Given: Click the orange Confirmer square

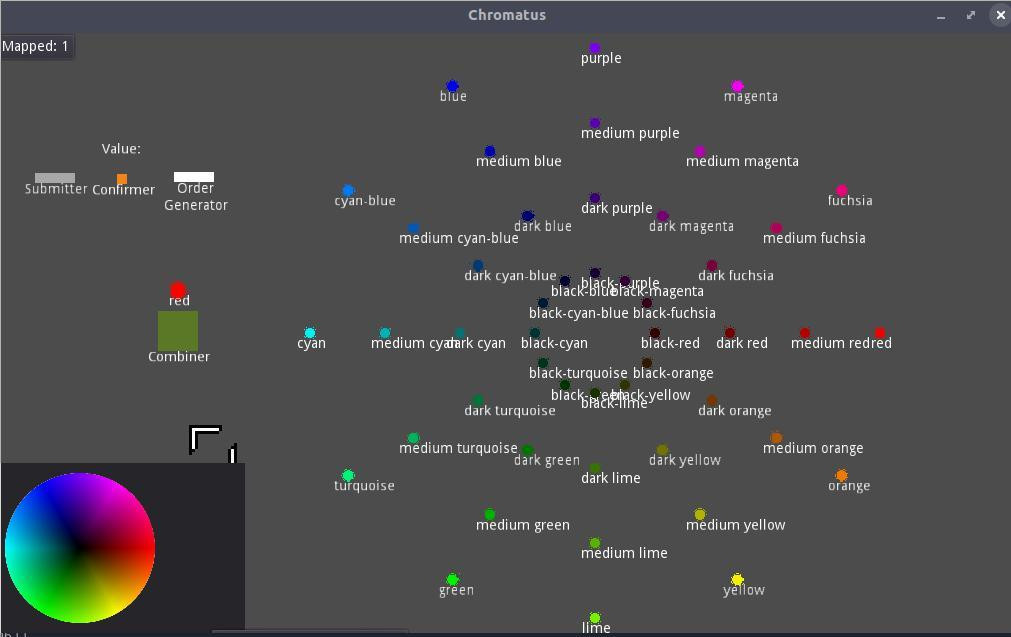Looking at the screenshot, I should (121, 179).
